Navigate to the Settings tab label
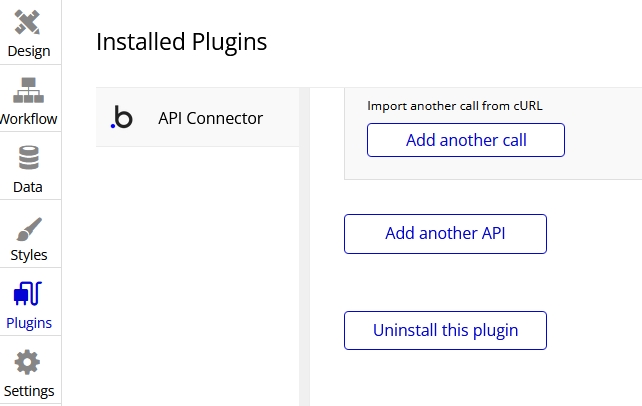Screen dimensions: 642x406 28,391
